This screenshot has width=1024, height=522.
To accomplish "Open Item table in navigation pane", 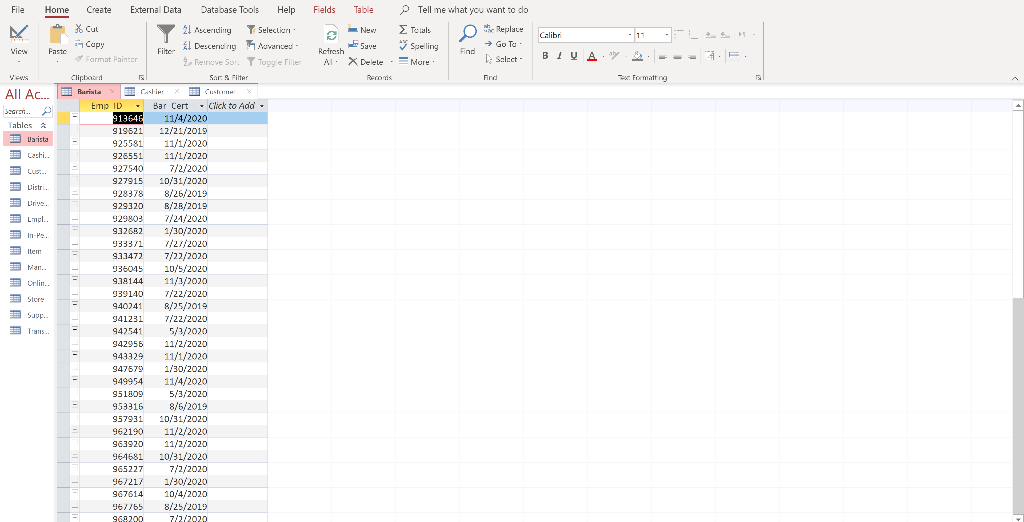I will pos(27,251).
